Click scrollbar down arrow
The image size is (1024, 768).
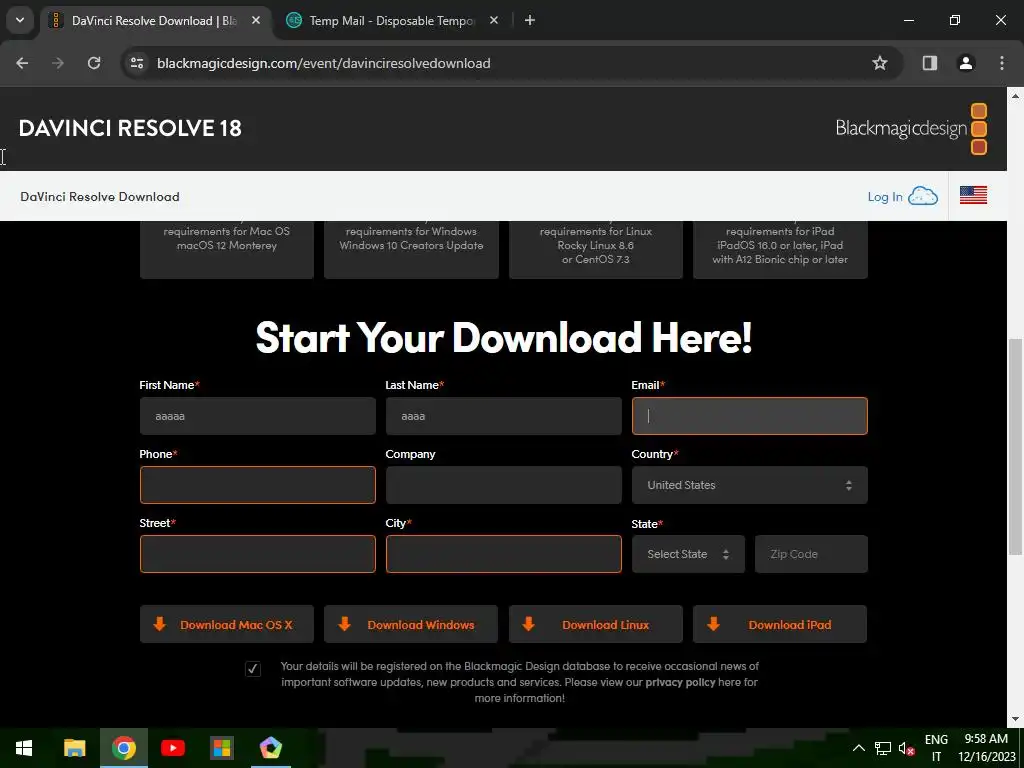click(1015, 720)
